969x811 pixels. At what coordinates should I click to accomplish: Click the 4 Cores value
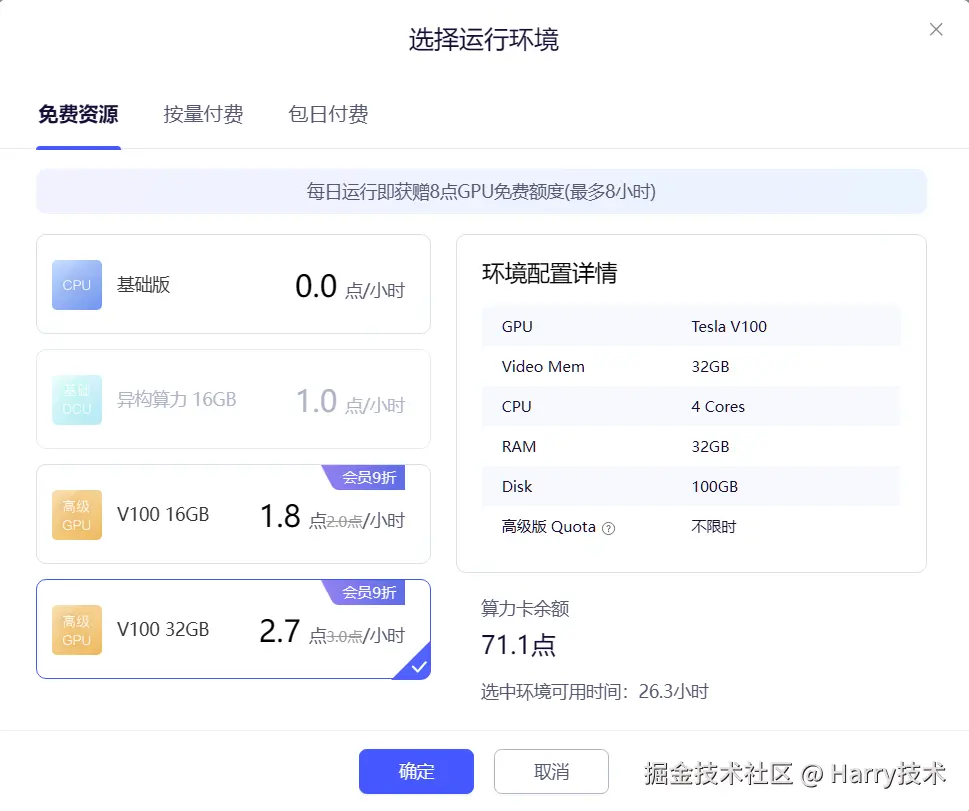718,407
